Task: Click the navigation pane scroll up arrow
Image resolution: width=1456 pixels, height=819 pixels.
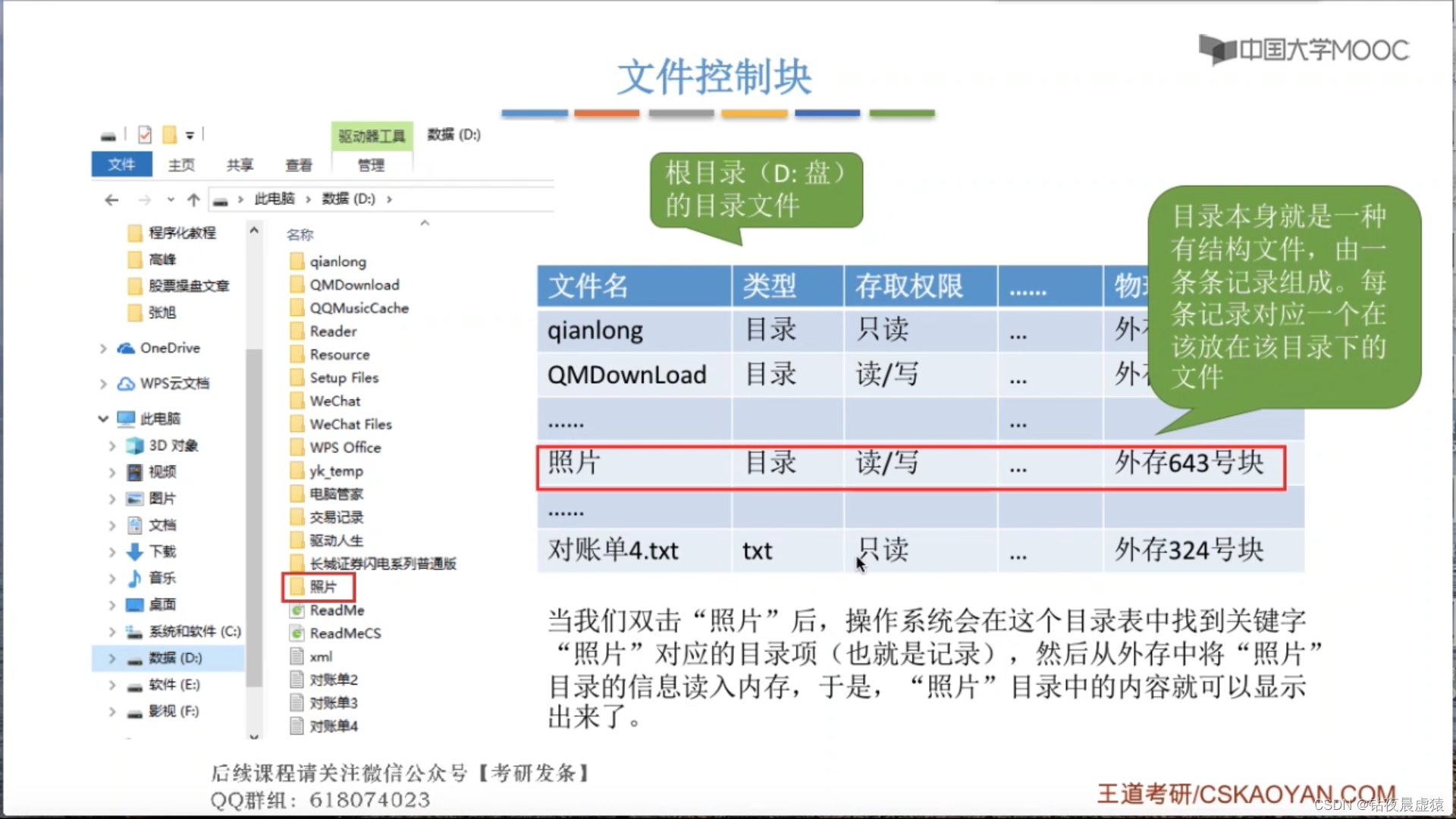Action: coord(254,230)
